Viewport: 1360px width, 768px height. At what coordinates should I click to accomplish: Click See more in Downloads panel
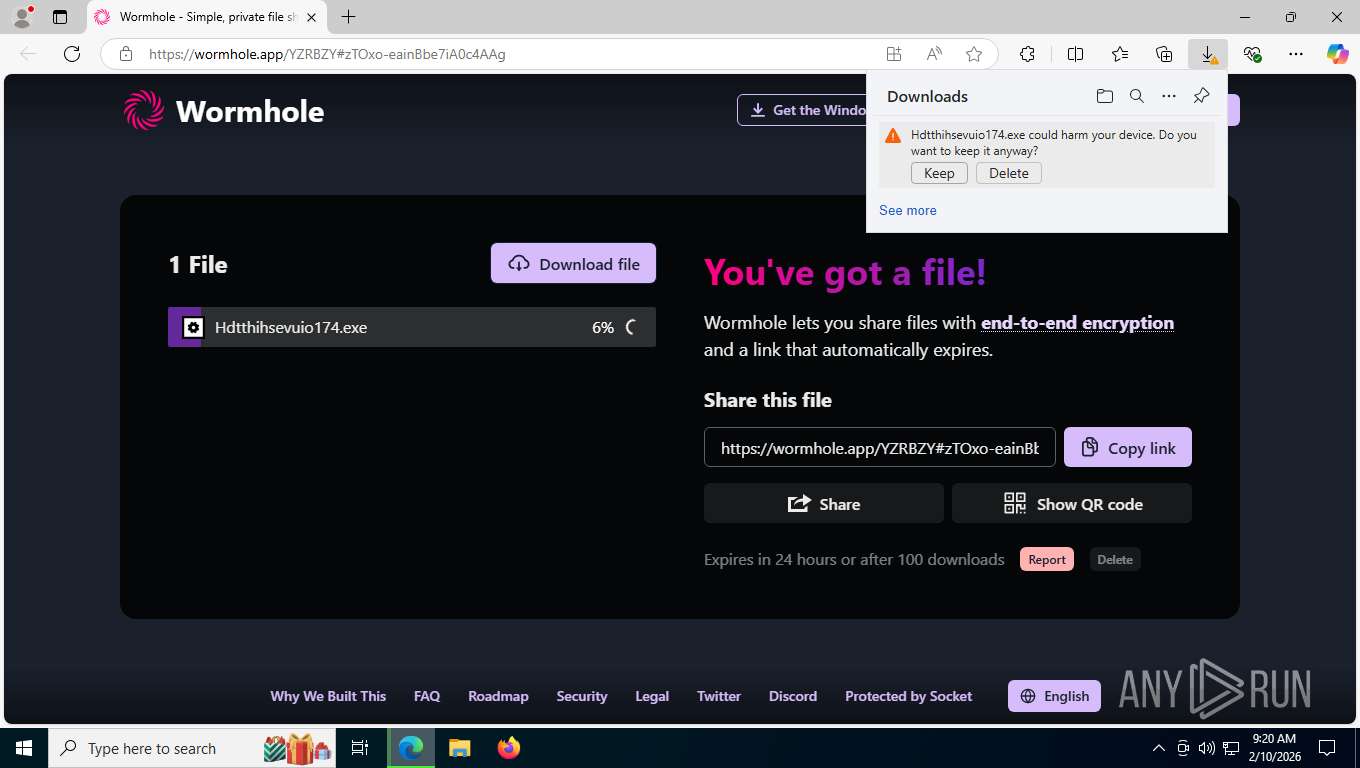click(908, 210)
